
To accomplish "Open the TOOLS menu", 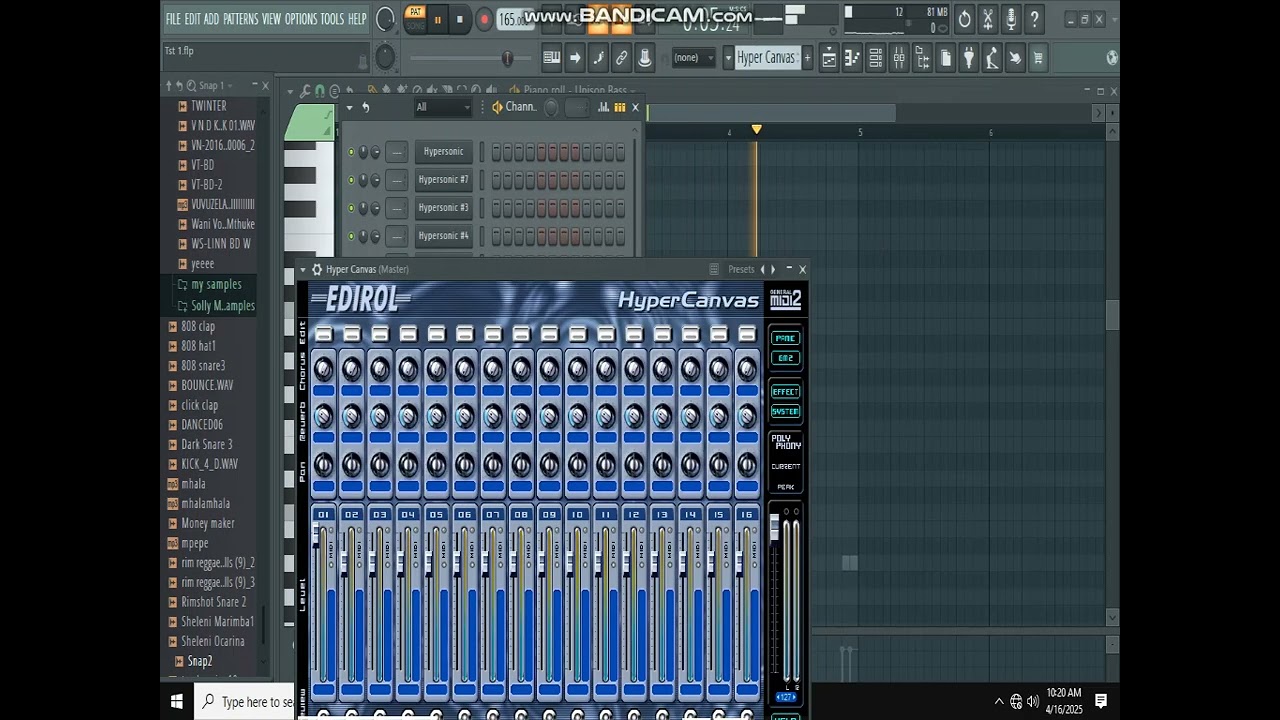I will pos(332,19).
